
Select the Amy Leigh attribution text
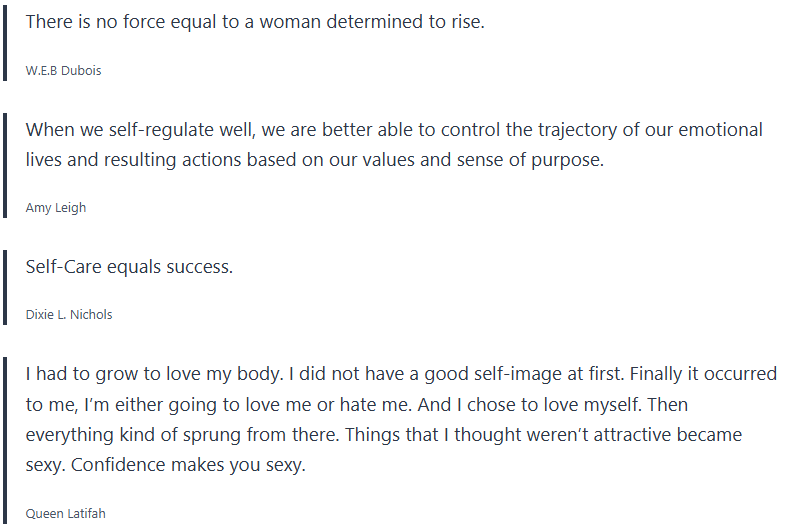tap(56, 208)
